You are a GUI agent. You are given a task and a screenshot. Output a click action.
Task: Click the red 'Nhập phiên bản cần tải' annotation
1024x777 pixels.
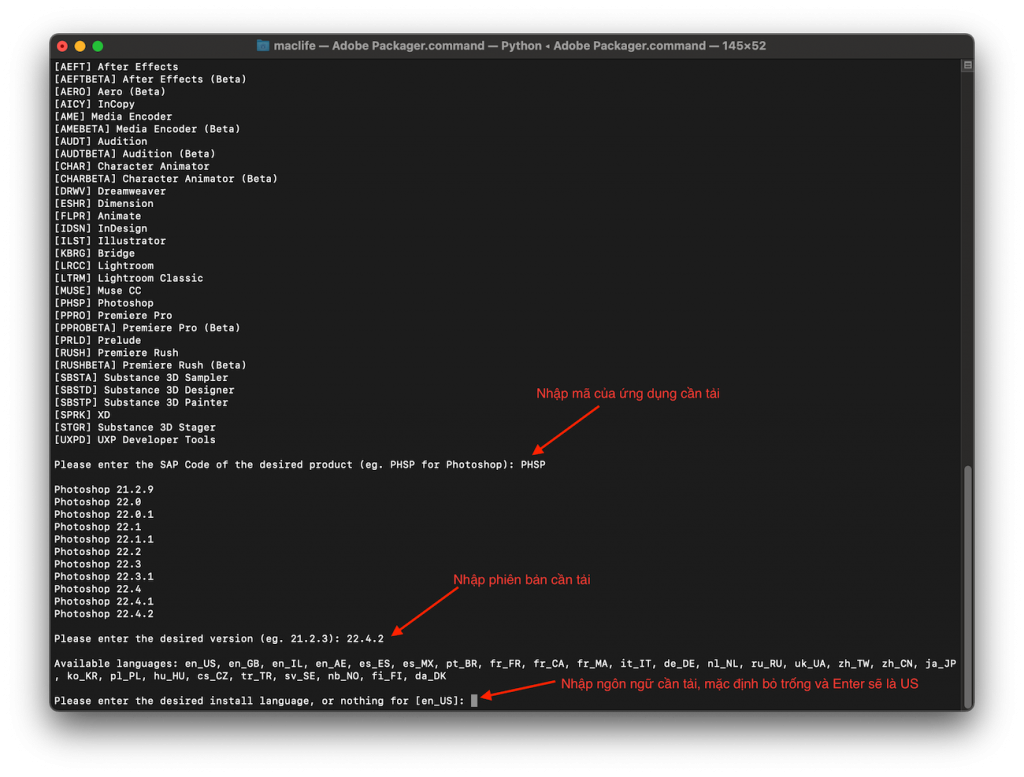tap(521, 580)
